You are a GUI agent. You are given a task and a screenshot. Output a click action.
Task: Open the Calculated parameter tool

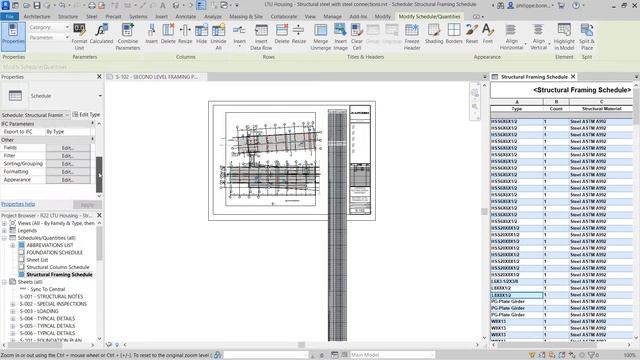(101, 33)
